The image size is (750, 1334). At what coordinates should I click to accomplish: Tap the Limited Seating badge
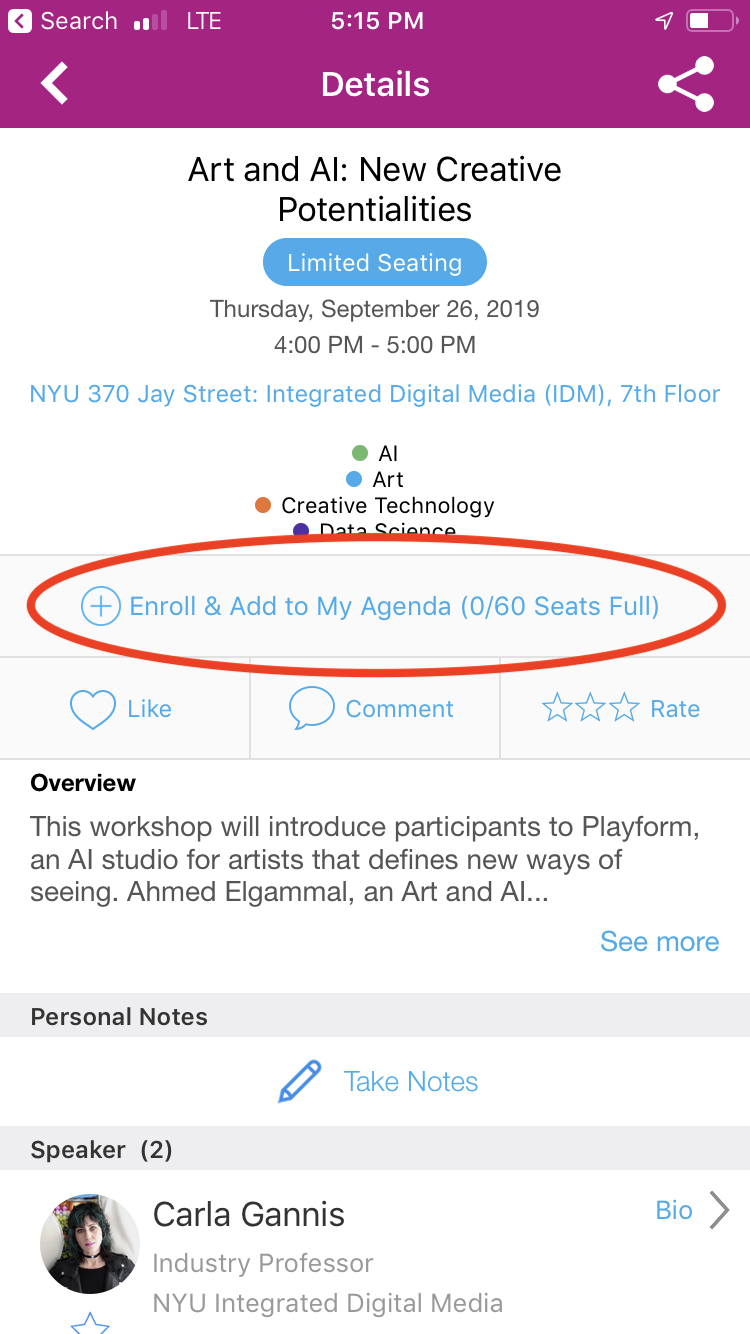point(375,263)
